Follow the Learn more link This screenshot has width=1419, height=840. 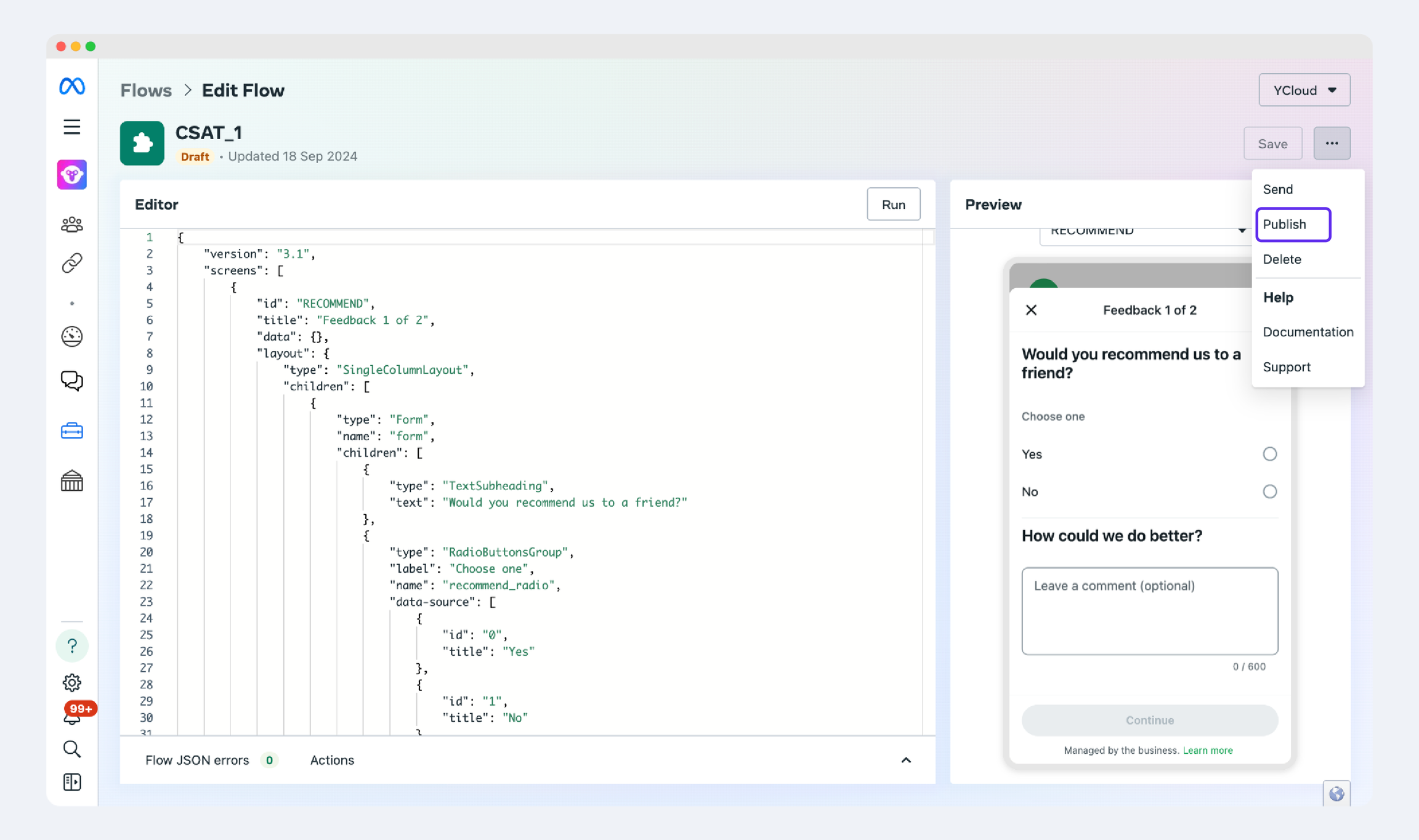click(1207, 750)
